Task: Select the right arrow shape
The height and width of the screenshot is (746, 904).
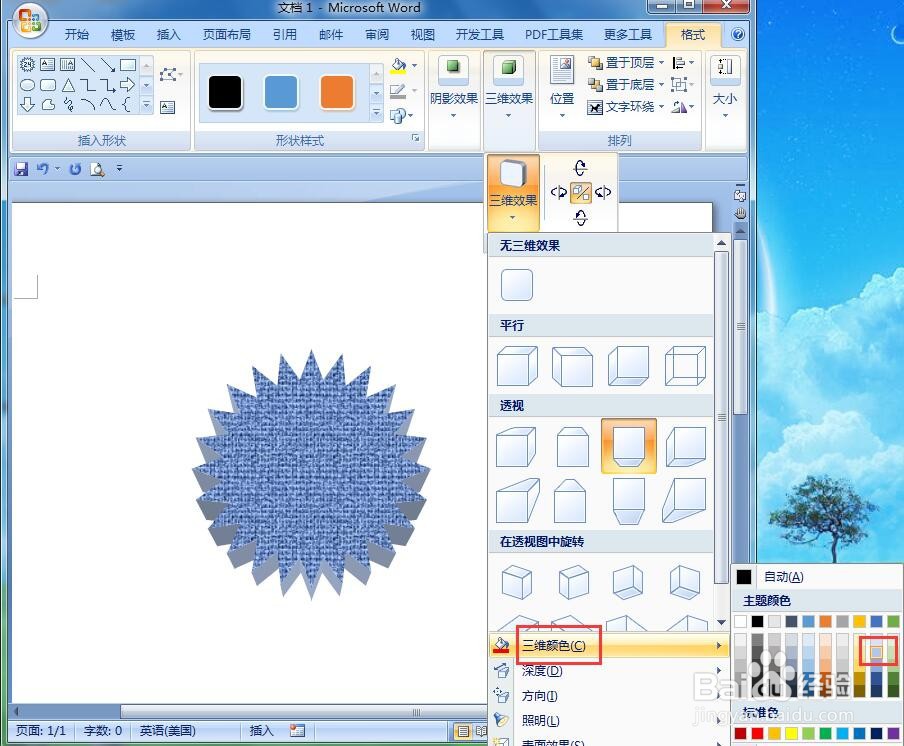Action: click(127, 85)
